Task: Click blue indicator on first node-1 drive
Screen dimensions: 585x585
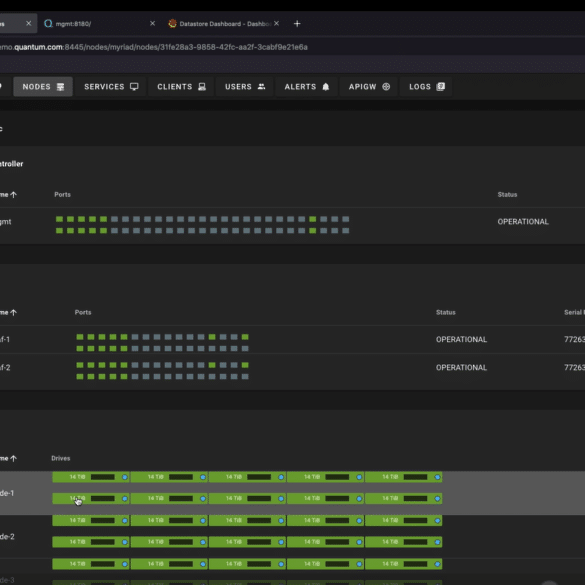Action: tap(125, 477)
